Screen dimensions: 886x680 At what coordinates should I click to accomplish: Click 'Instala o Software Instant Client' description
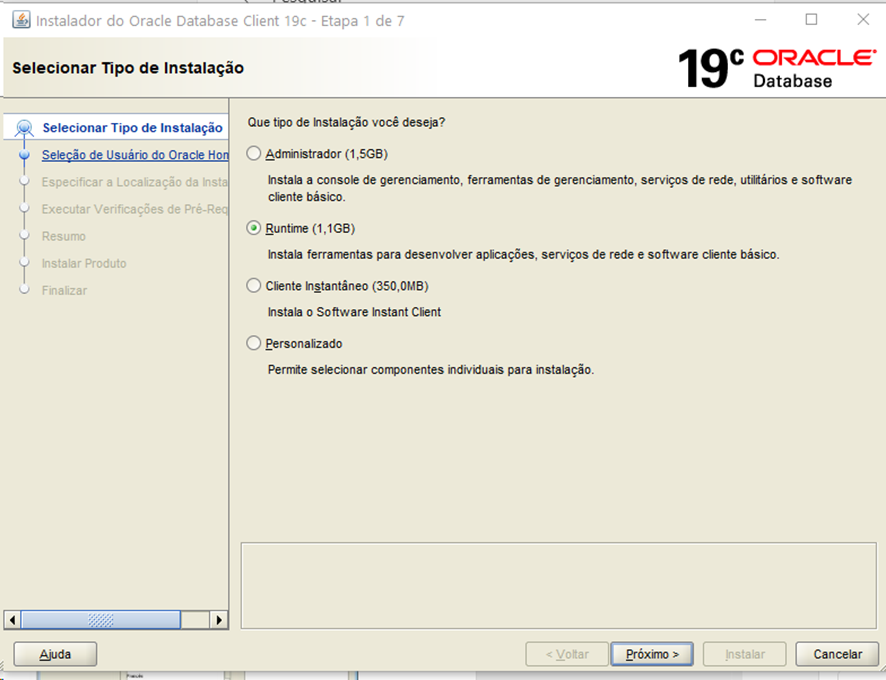click(354, 312)
